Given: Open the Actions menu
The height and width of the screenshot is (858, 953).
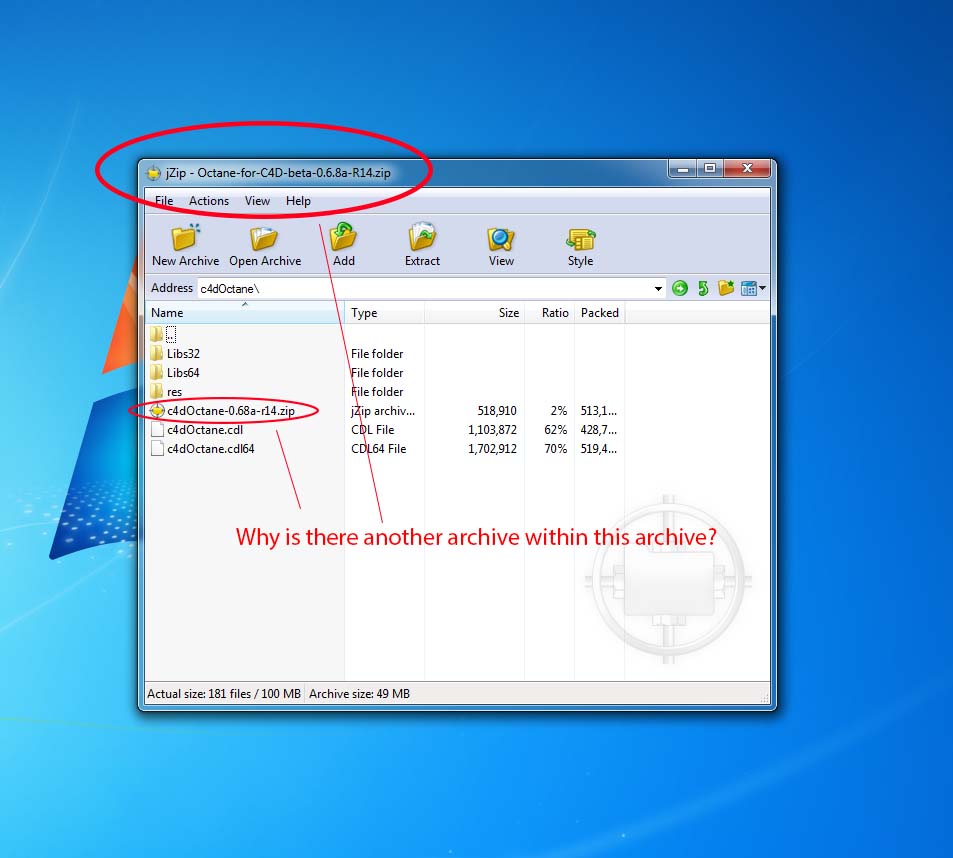Looking at the screenshot, I should [x=208, y=201].
